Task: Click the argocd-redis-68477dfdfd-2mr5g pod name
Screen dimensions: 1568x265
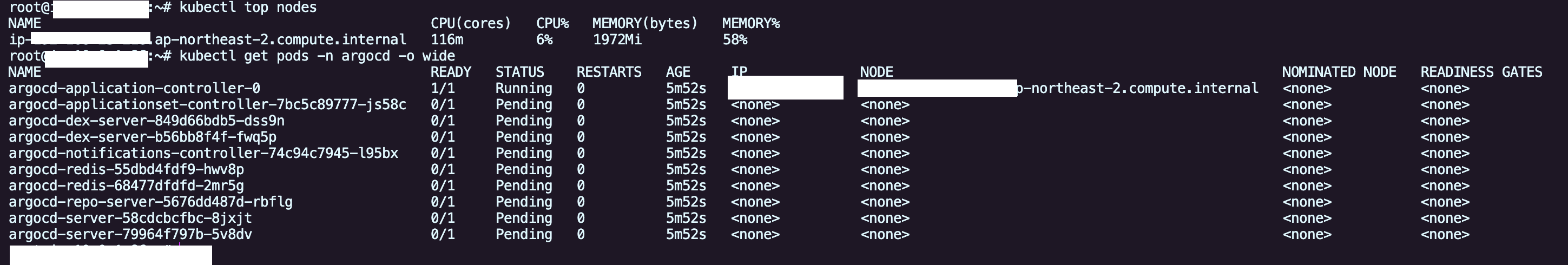Action: (x=126, y=186)
